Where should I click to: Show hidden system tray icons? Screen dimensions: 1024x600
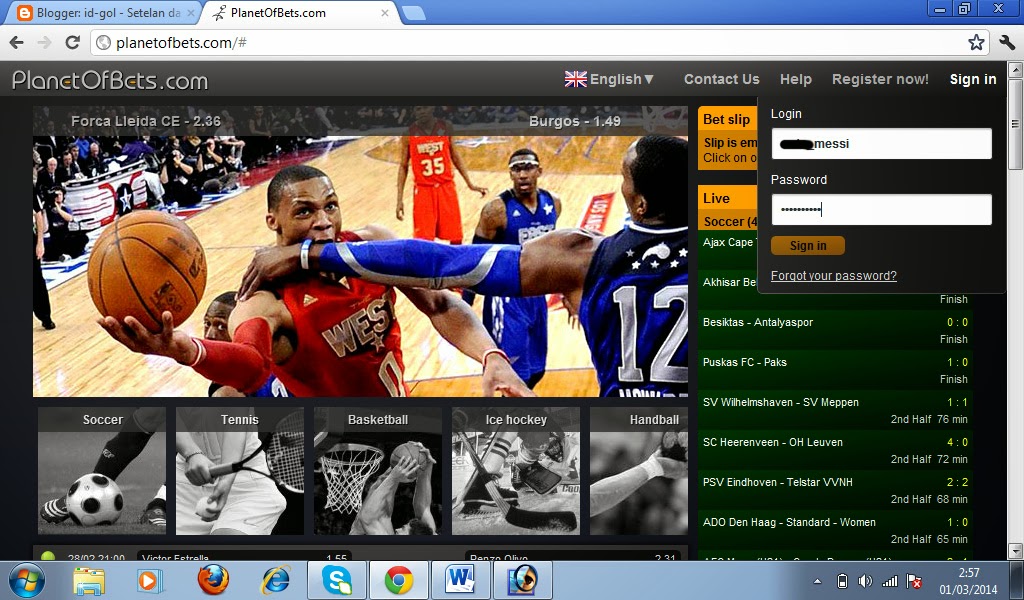(817, 580)
